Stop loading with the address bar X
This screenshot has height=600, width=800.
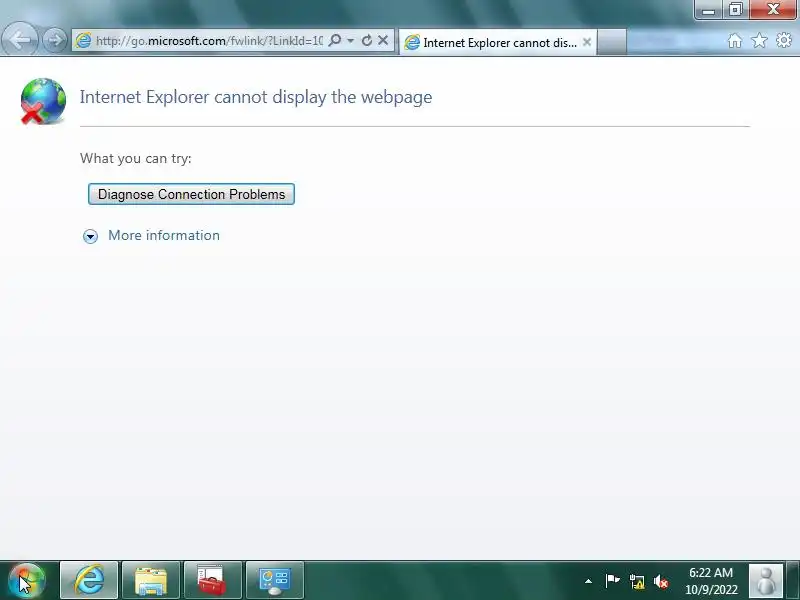point(383,40)
